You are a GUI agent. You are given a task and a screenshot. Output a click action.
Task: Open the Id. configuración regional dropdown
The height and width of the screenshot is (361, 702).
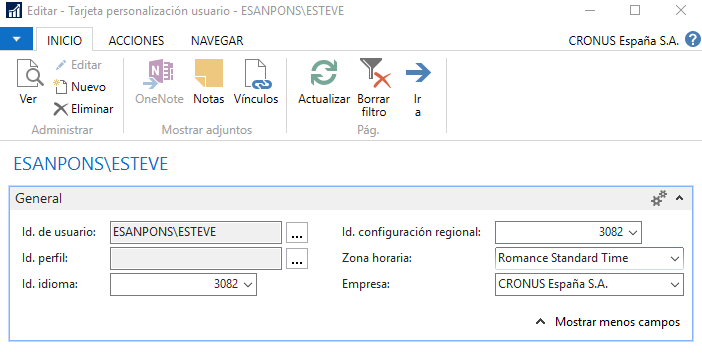(x=633, y=232)
